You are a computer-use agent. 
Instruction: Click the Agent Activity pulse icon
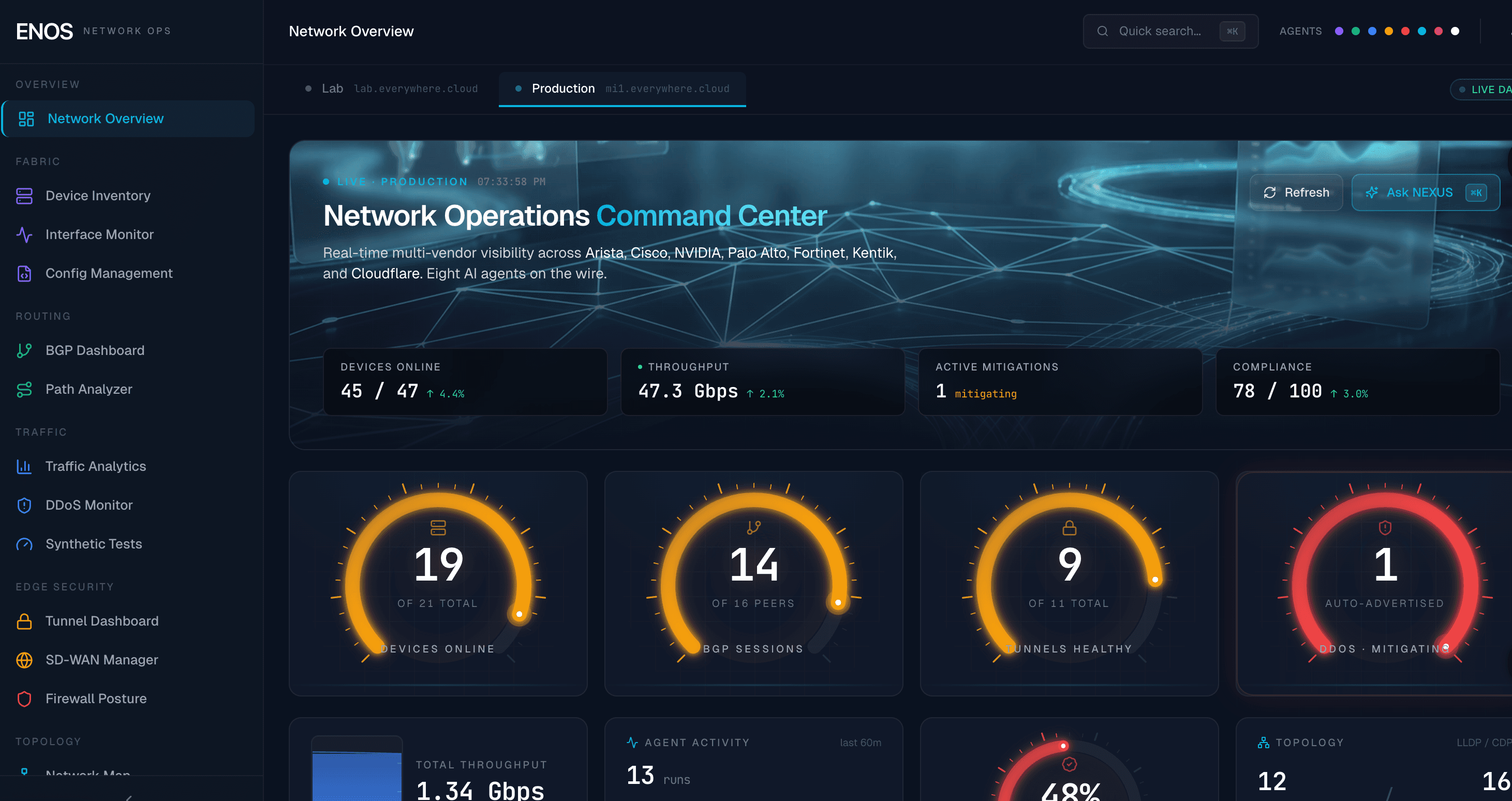click(632, 743)
